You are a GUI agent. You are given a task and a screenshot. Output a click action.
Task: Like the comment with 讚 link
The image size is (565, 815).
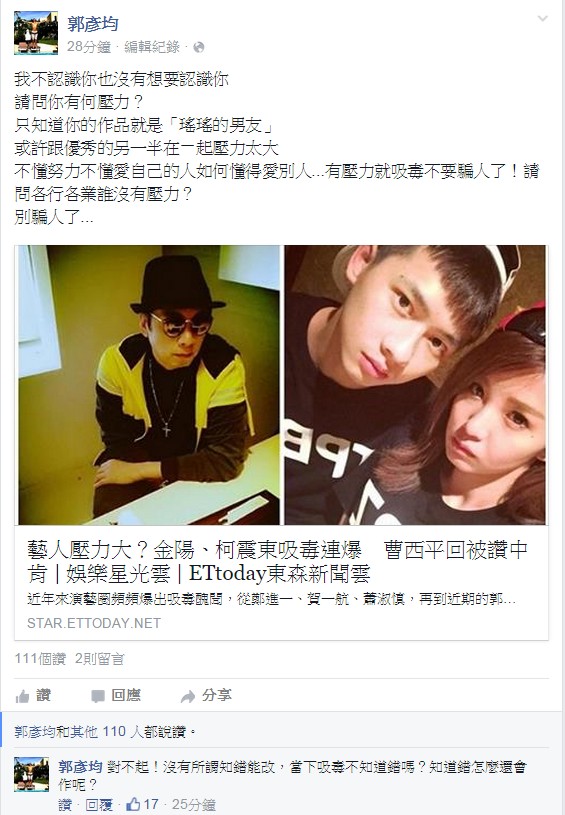click(65, 805)
